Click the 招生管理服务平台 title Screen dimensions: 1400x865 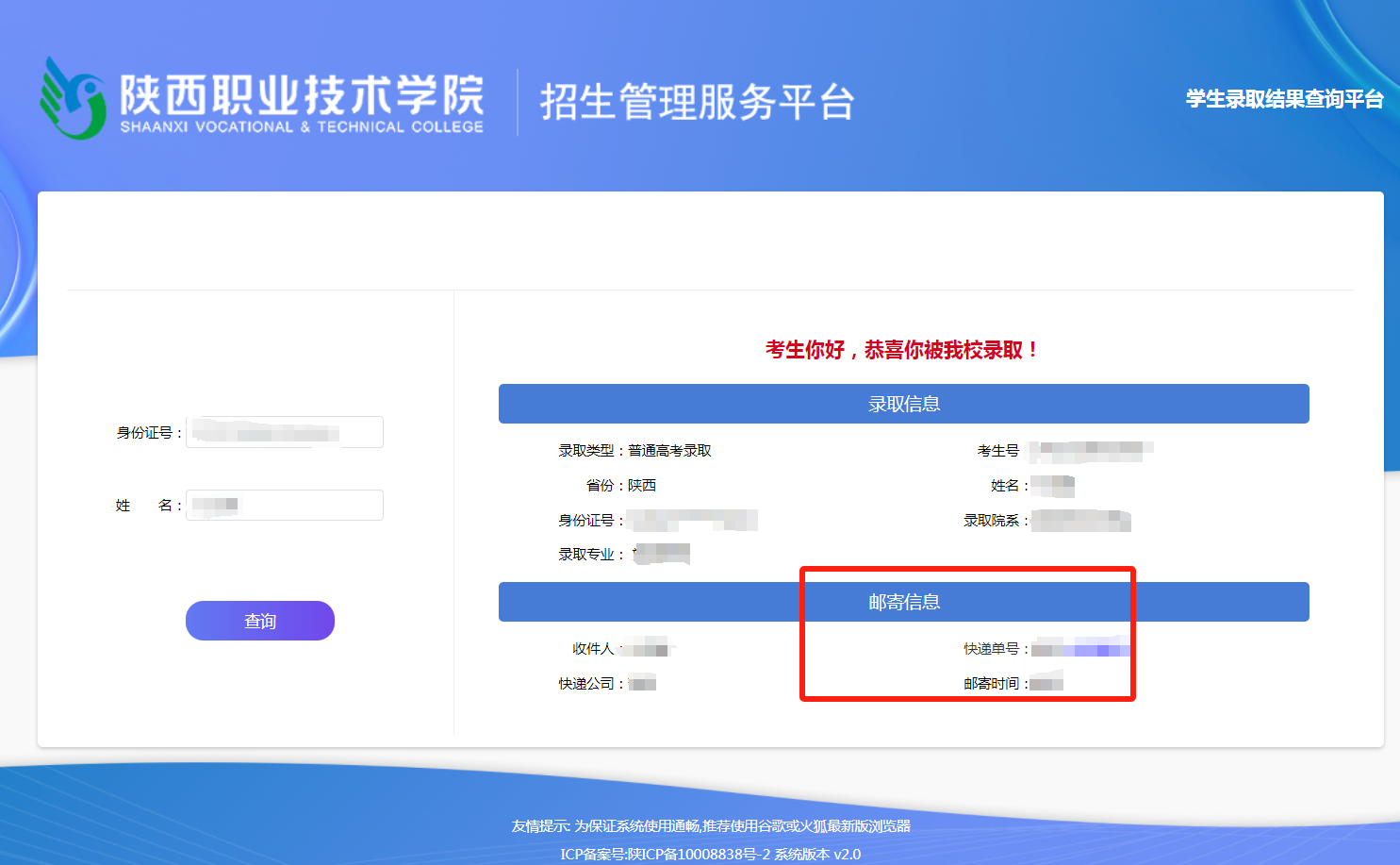697,102
